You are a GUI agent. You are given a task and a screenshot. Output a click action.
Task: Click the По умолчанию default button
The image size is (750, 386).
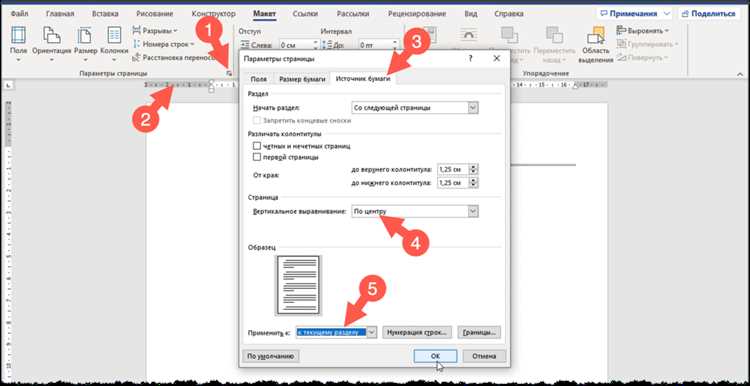click(271, 356)
